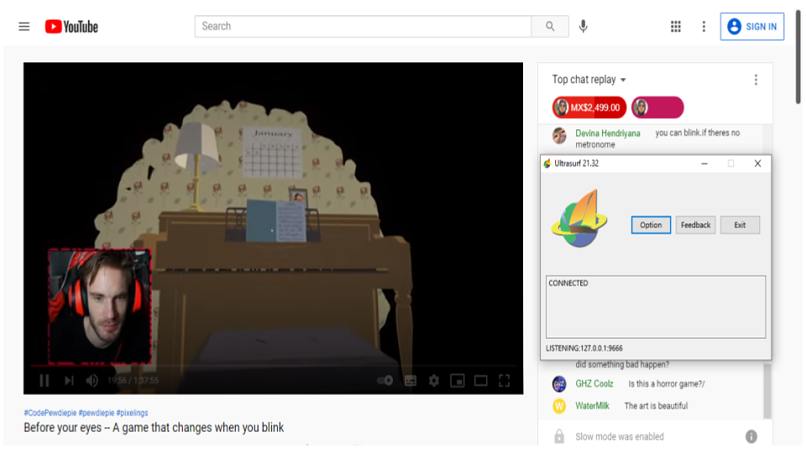Toggle the autoplay switch
This screenshot has height=453, width=806.
[385, 380]
